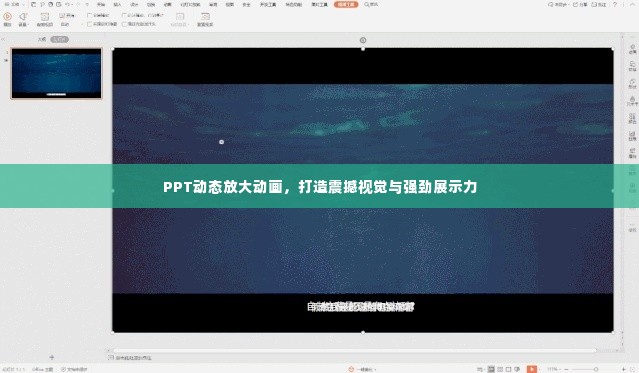Click the fit-to-window icon at the bottom right
This screenshot has height=373, width=639.
point(633,369)
